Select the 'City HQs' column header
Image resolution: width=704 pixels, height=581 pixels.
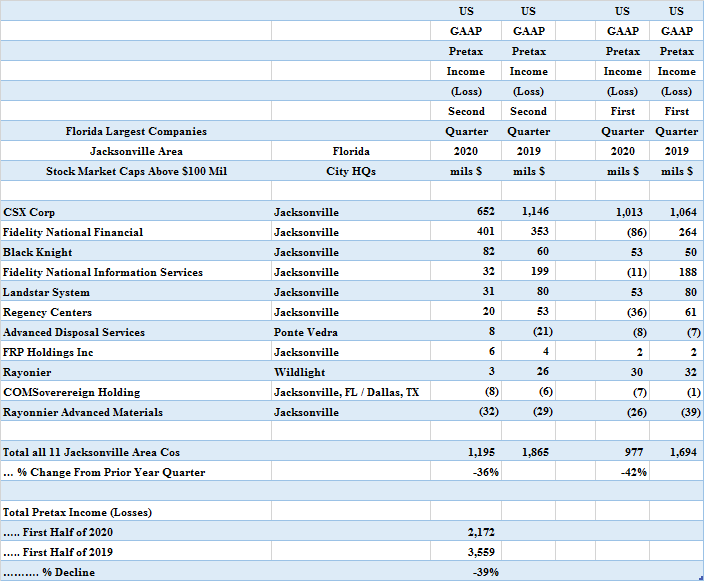point(351,172)
